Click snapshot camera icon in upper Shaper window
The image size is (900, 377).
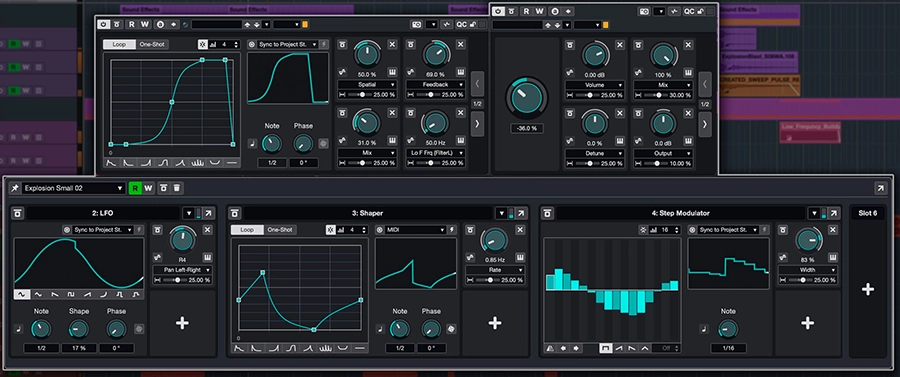pos(416,25)
